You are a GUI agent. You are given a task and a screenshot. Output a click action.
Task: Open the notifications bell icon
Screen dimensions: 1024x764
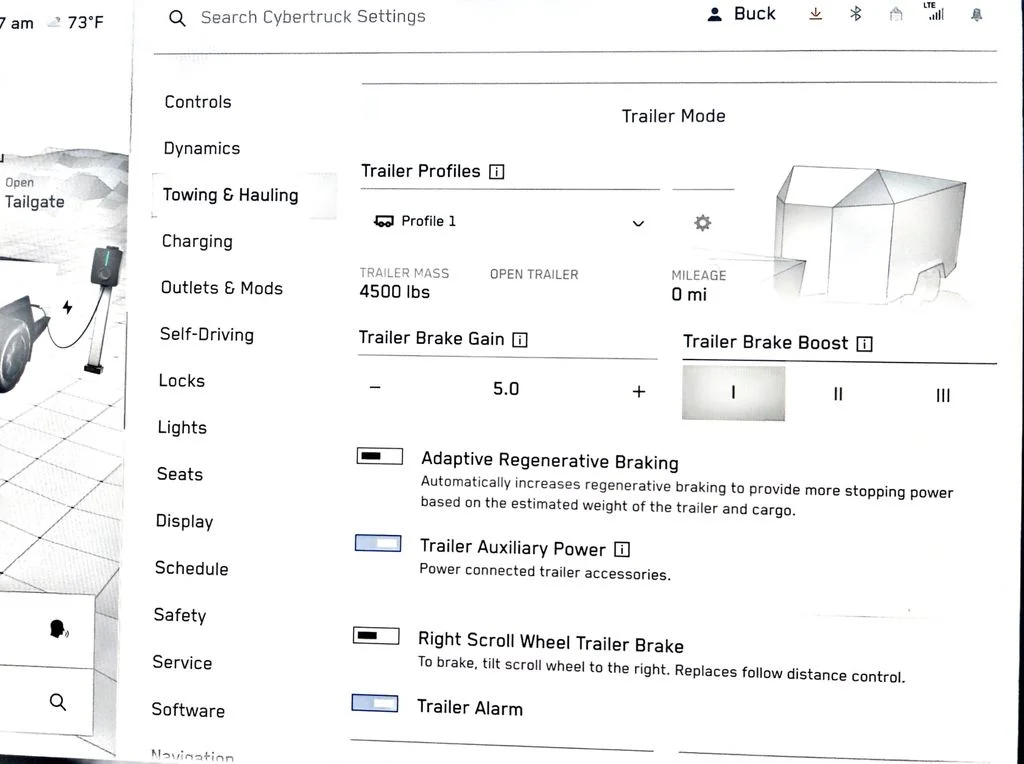coord(976,14)
